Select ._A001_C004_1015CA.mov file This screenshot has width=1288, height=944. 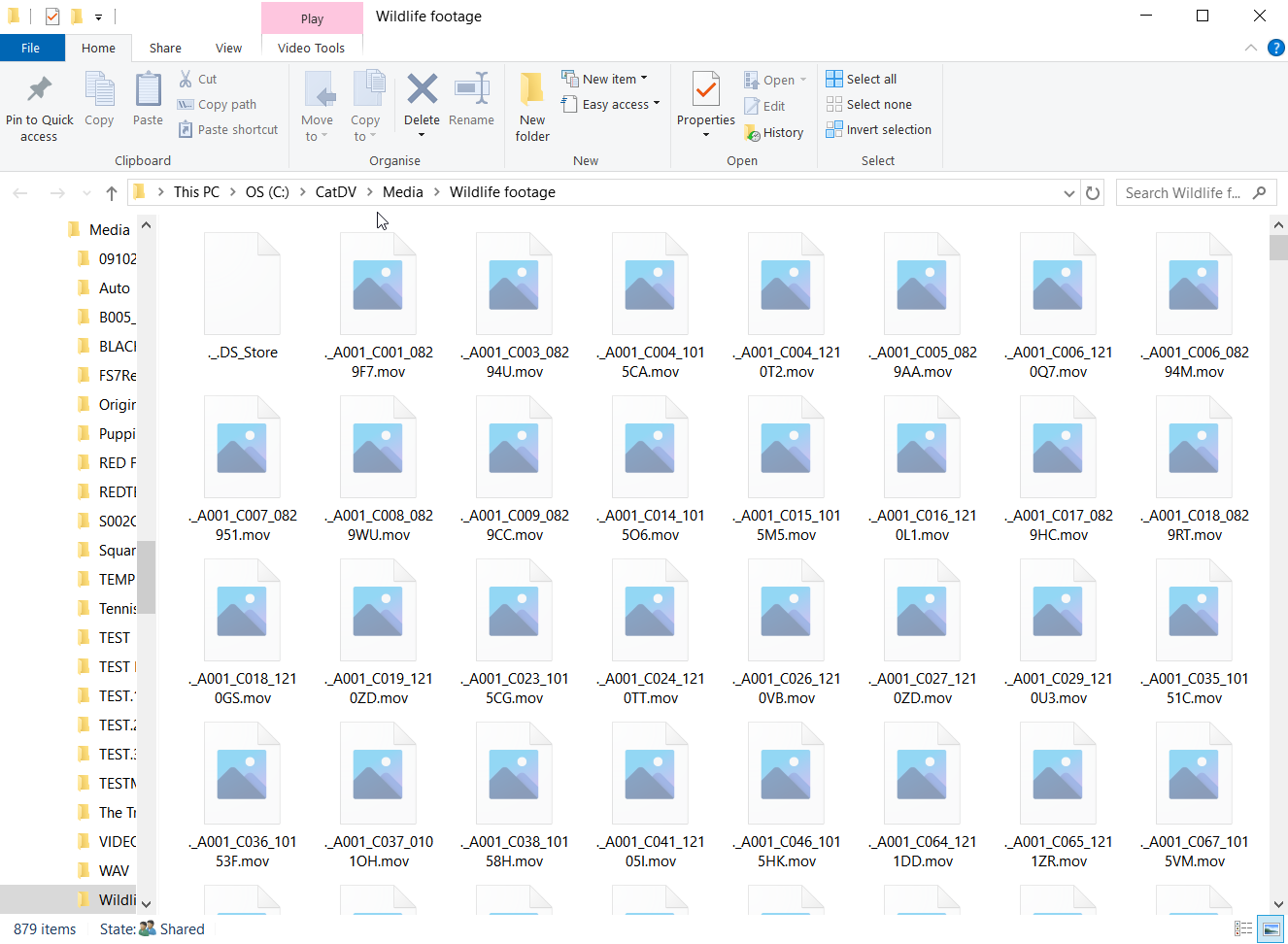651,307
